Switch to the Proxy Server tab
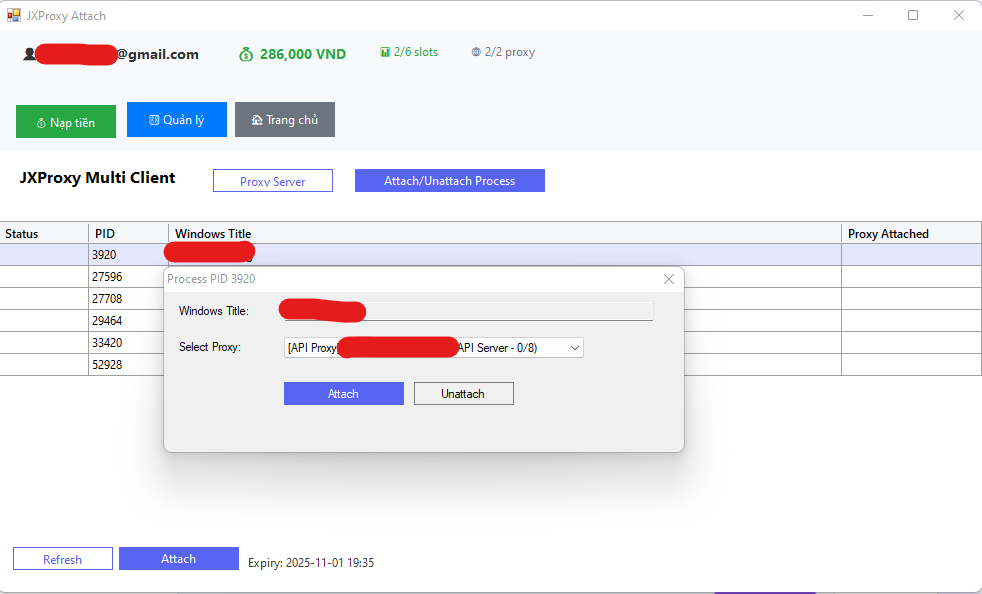This screenshot has height=594, width=982. tap(273, 181)
